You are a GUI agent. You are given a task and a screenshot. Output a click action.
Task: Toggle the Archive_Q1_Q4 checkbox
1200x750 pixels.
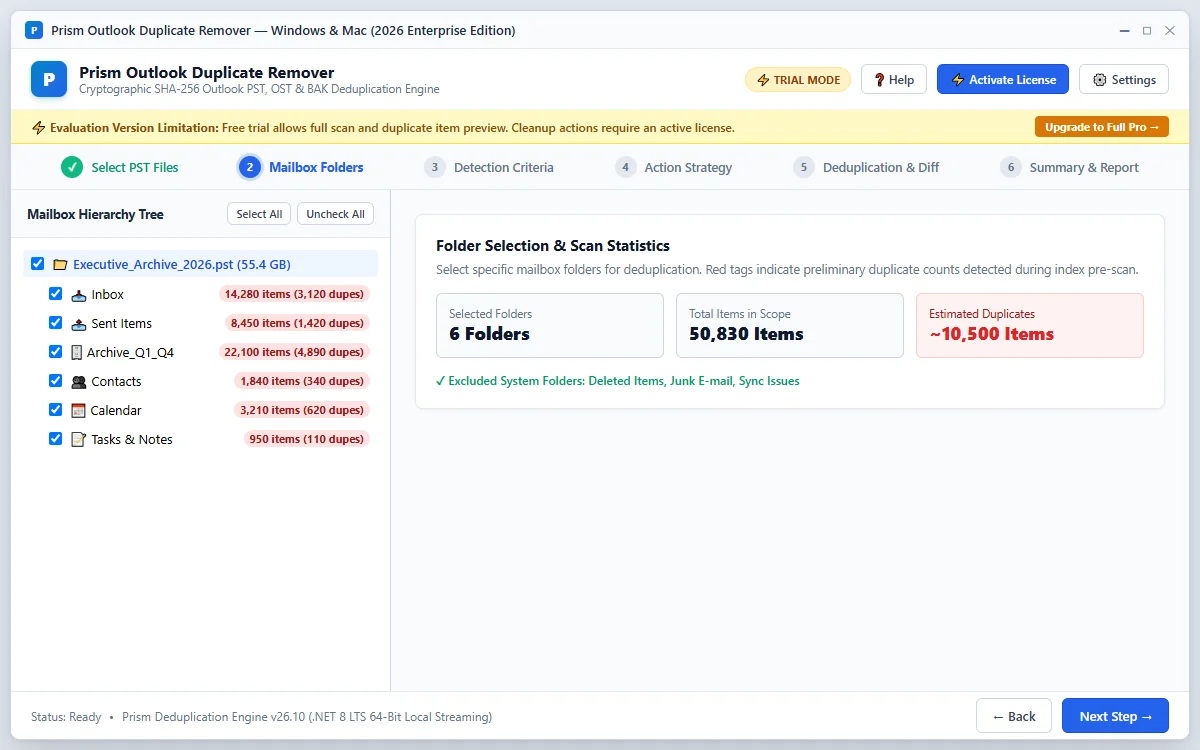click(56, 352)
